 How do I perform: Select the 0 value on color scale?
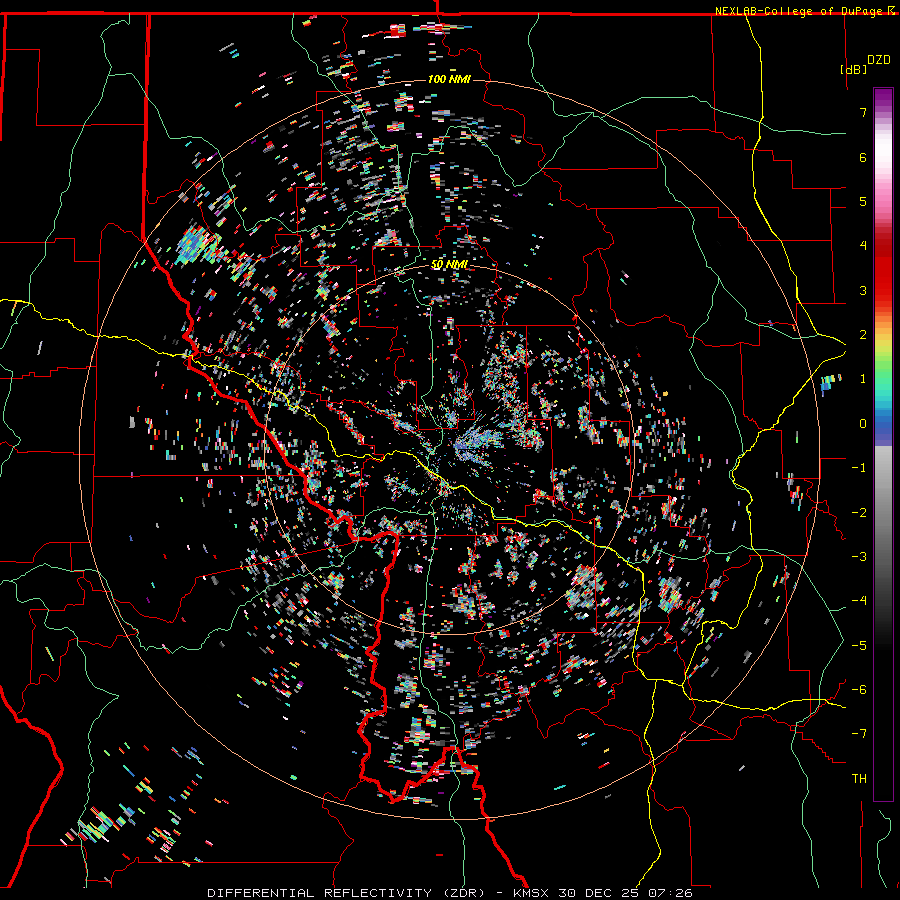click(x=863, y=424)
